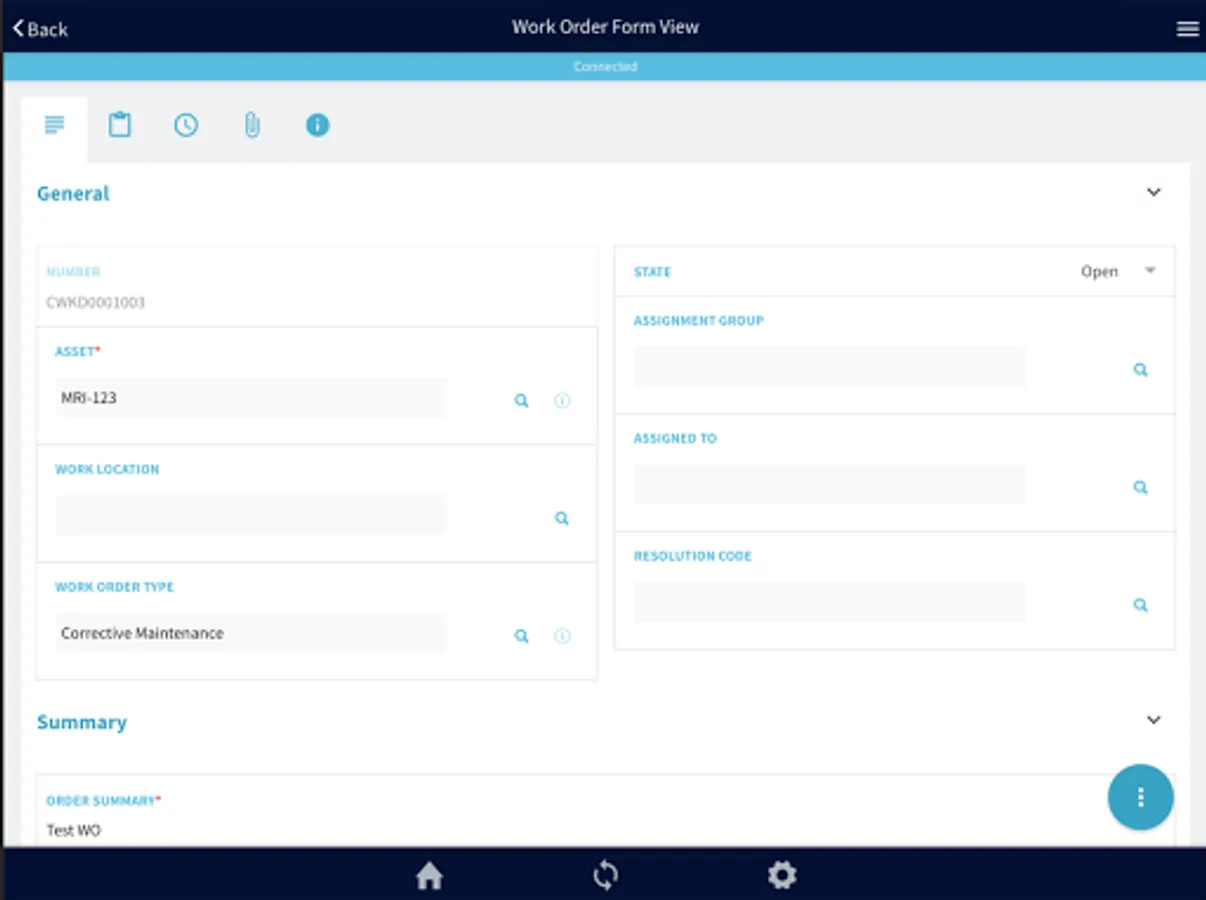Image resolution: width=1206 pixels, height=900 pixels.
Task: Open the floating more-actions button
Action: click(x=1140, y=797)
